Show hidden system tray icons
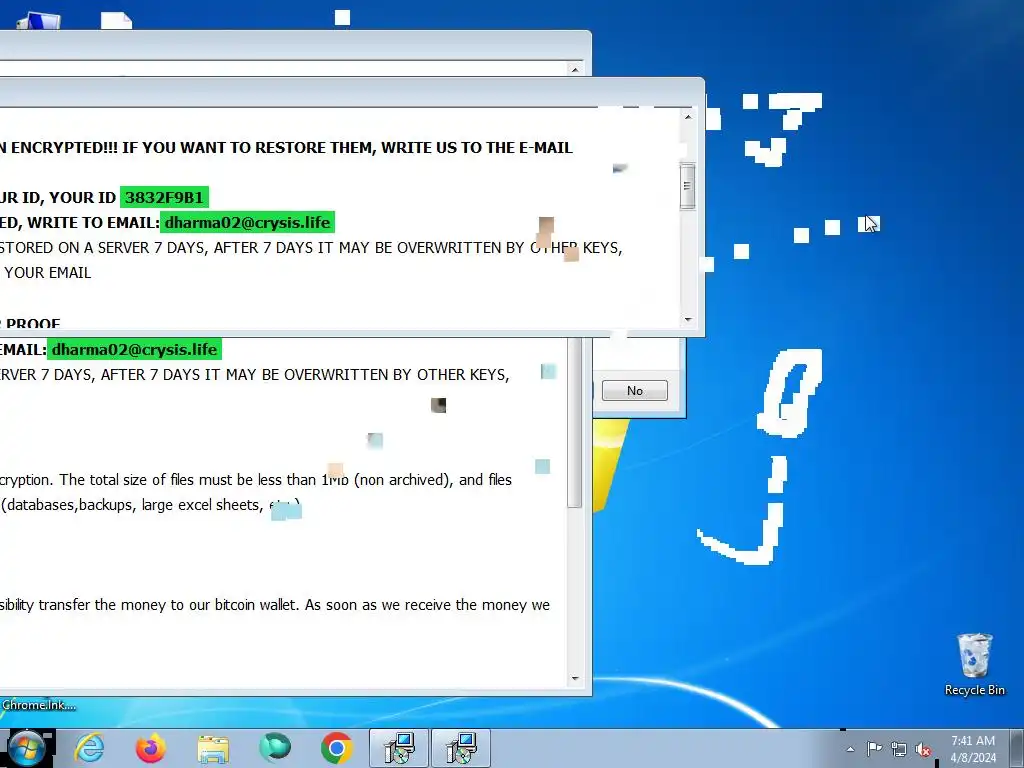 pyautogui.click(x=850, y=749)
